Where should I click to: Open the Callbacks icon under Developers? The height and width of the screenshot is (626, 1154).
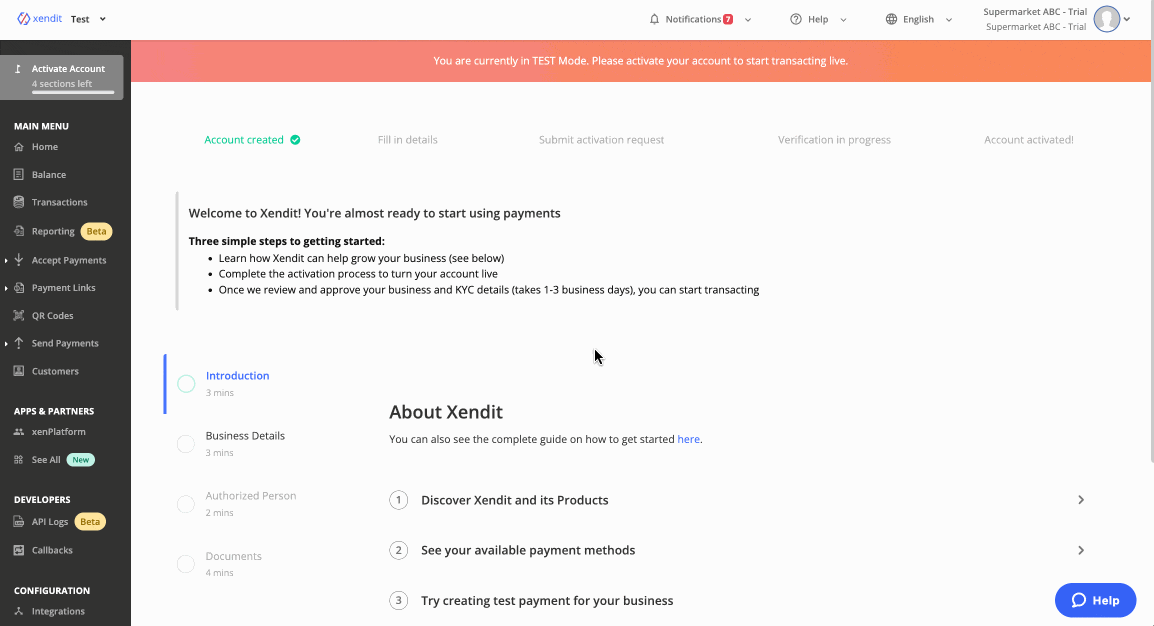click(x=19, y=550)
